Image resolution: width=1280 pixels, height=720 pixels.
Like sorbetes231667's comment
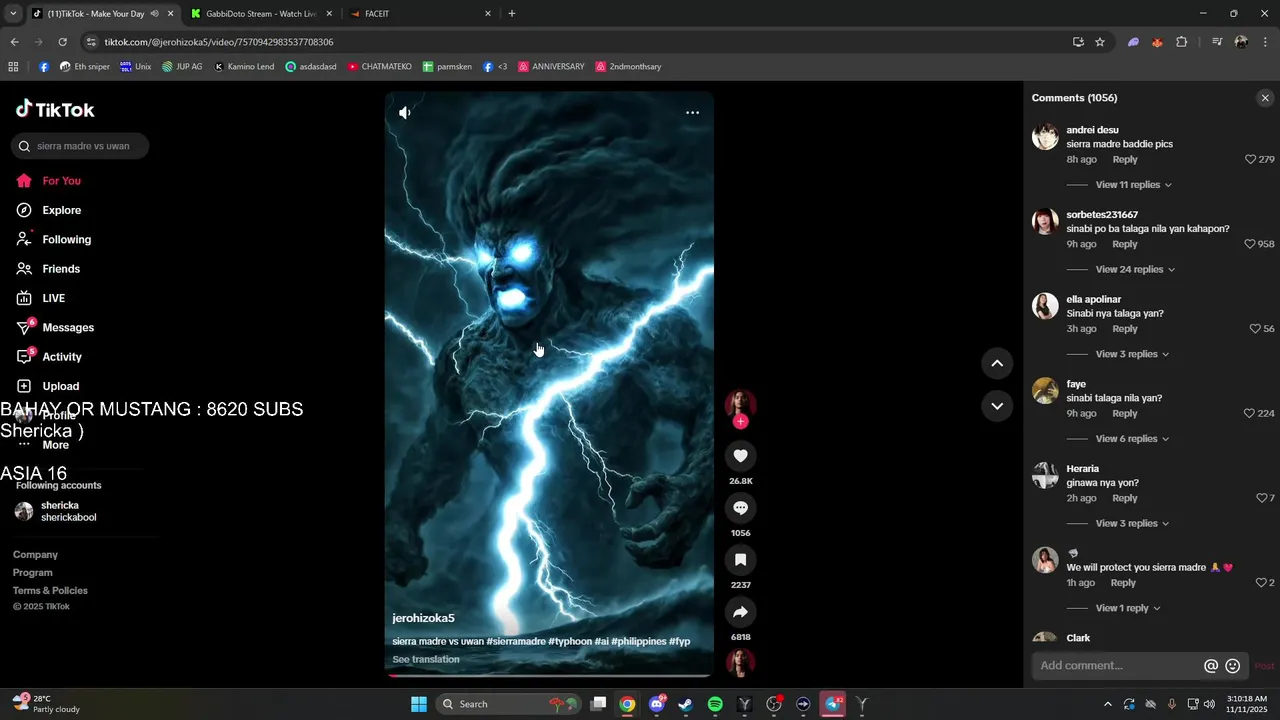[1250, 244]
